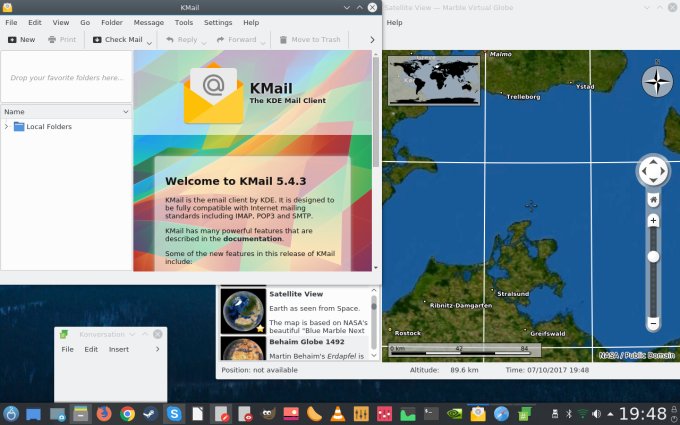This screenshot has width=680, height=425.
Task: Open the Insert menu in Konversation
Action: (x=119, y=349)
